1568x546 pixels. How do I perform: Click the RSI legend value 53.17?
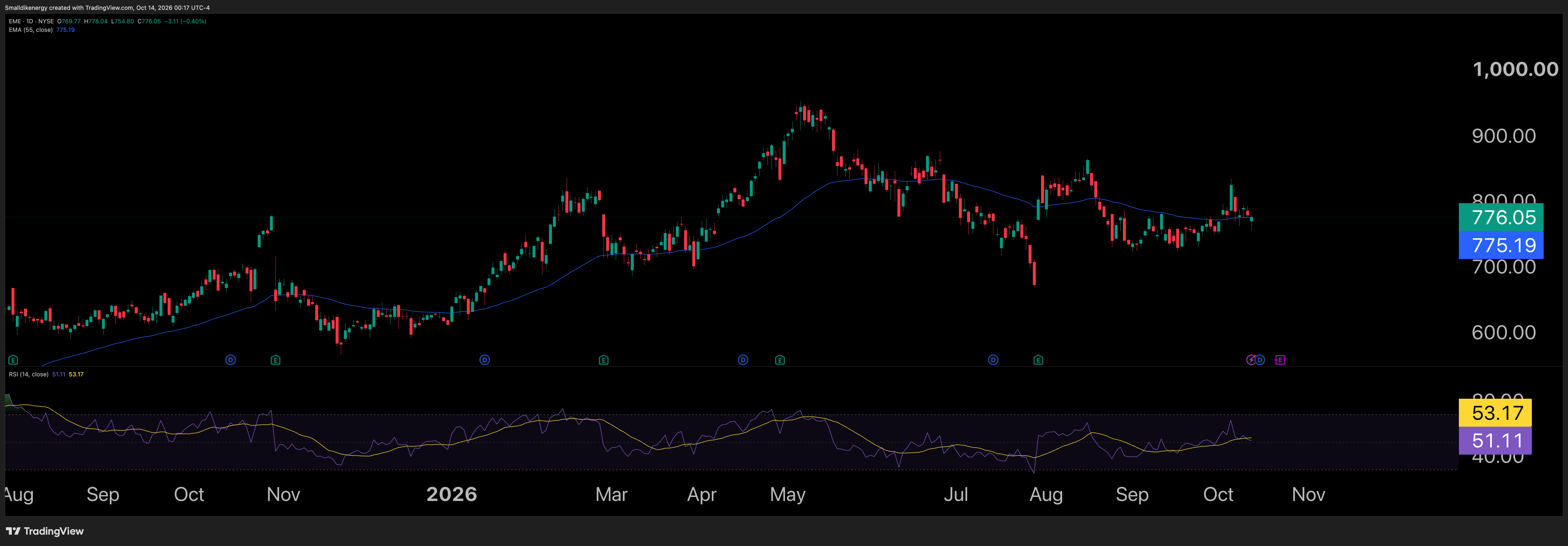coord(76,374)
